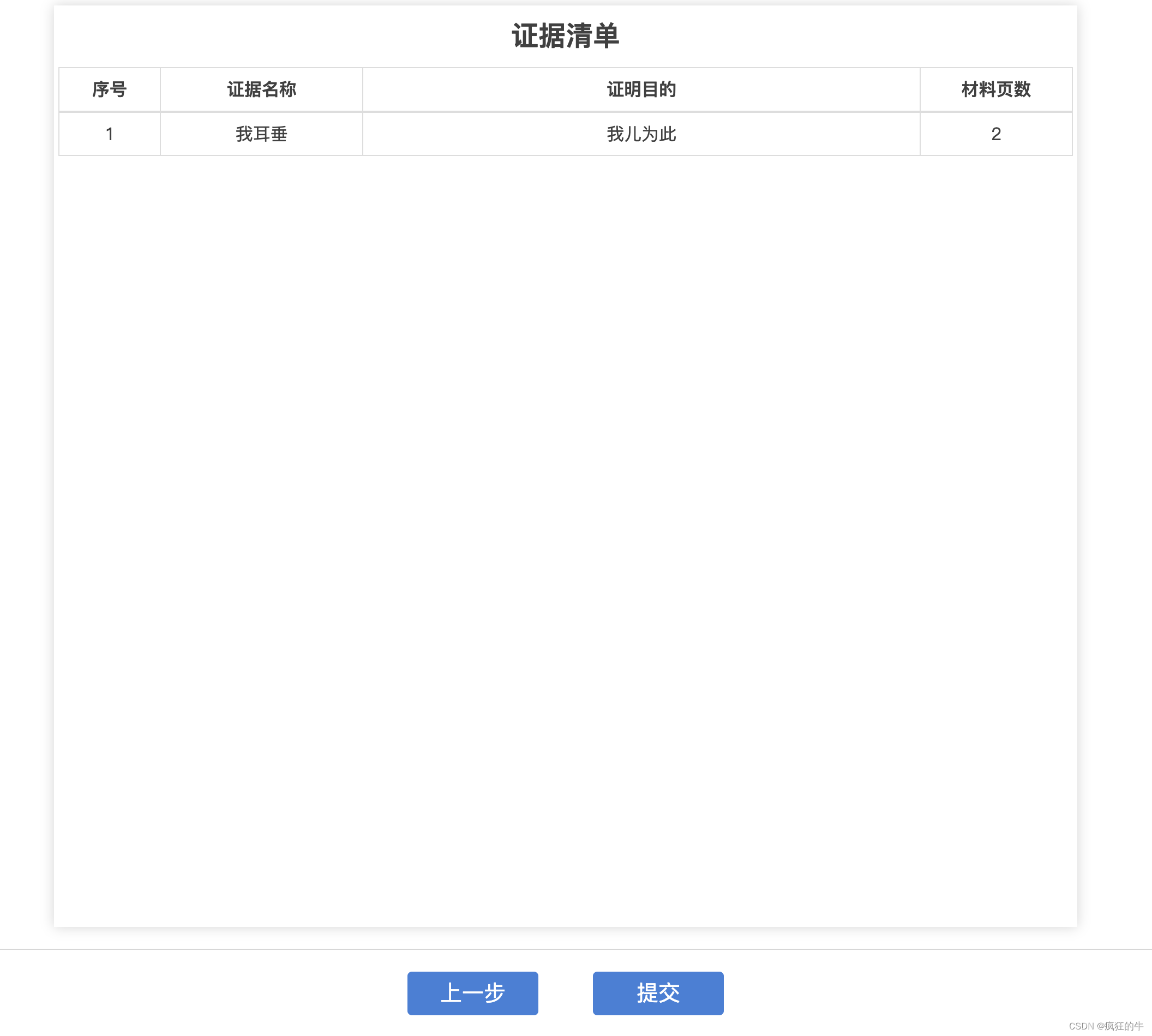
Task: Click the page count cell showing 2
Action: click(995, 134)
